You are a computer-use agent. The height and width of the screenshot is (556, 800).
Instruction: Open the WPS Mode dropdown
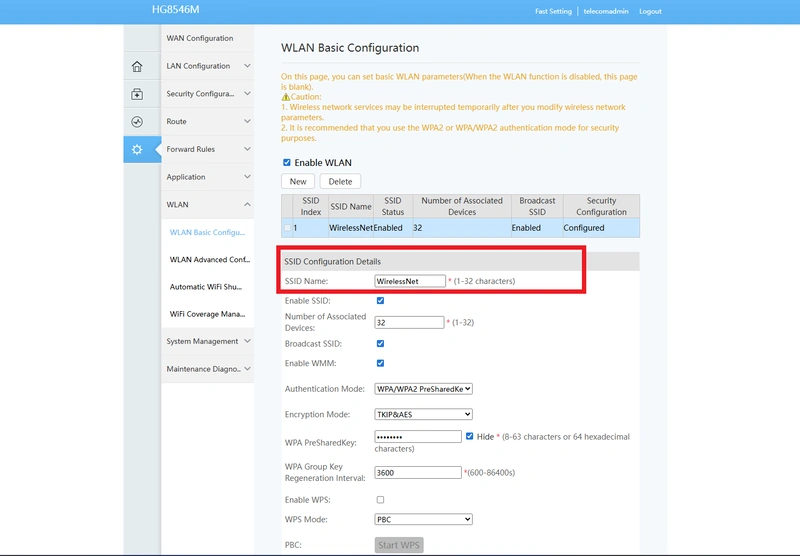[x=423, y=520]
